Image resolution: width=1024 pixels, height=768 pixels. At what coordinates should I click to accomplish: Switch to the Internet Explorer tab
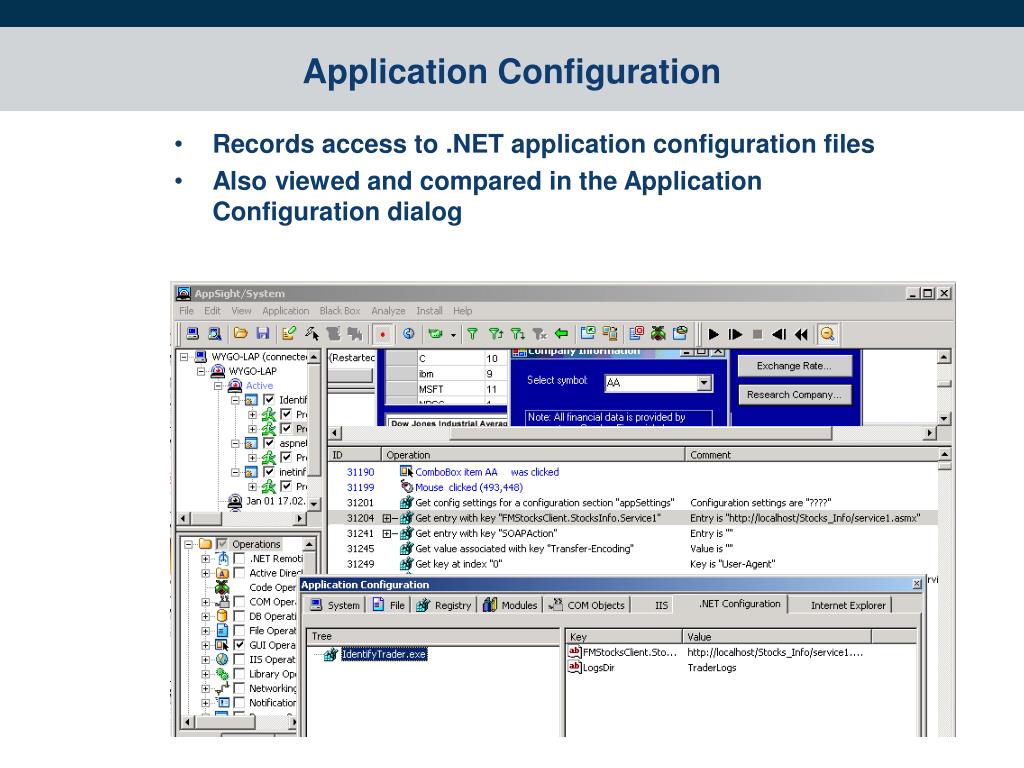[x=848, y=605]
